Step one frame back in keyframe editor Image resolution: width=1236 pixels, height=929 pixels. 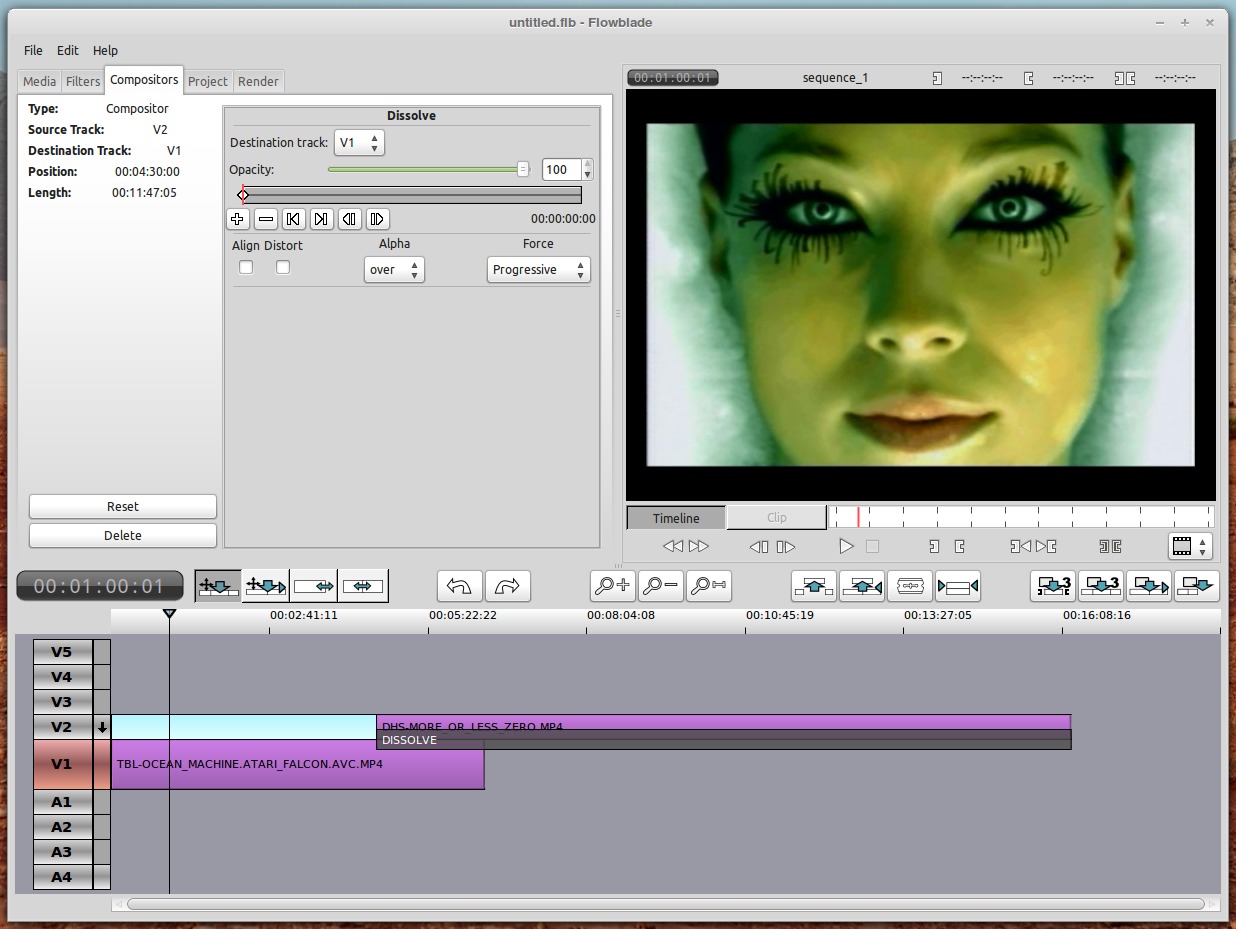(349, 219)
